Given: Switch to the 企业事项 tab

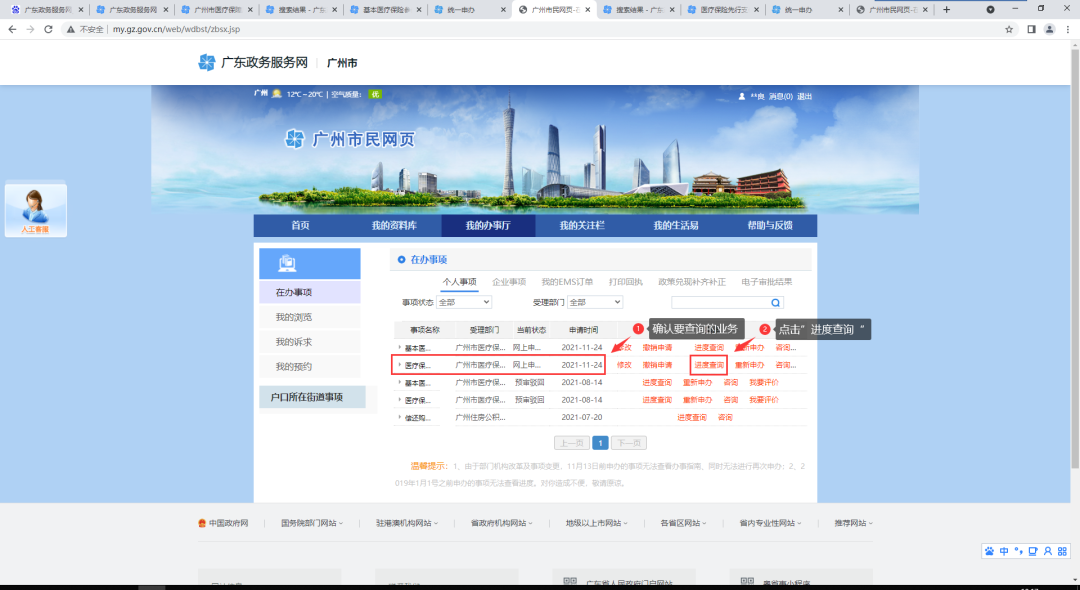Looking at the screenshot, I should [509, 282].
